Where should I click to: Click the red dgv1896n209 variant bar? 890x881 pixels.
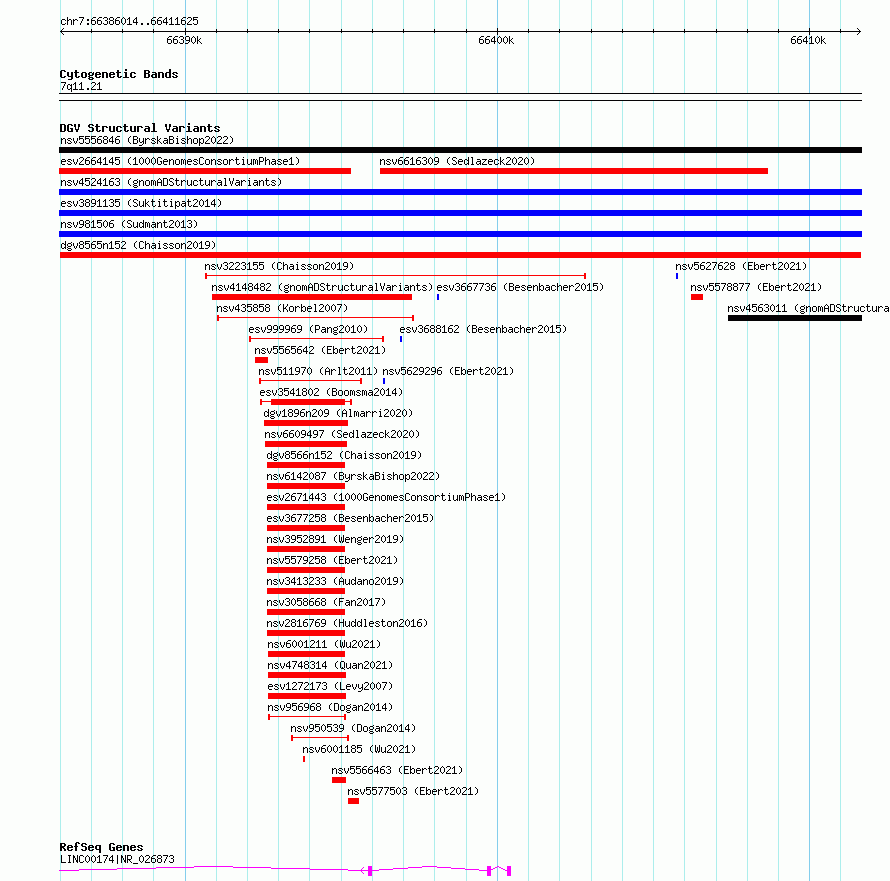[306, 423]
